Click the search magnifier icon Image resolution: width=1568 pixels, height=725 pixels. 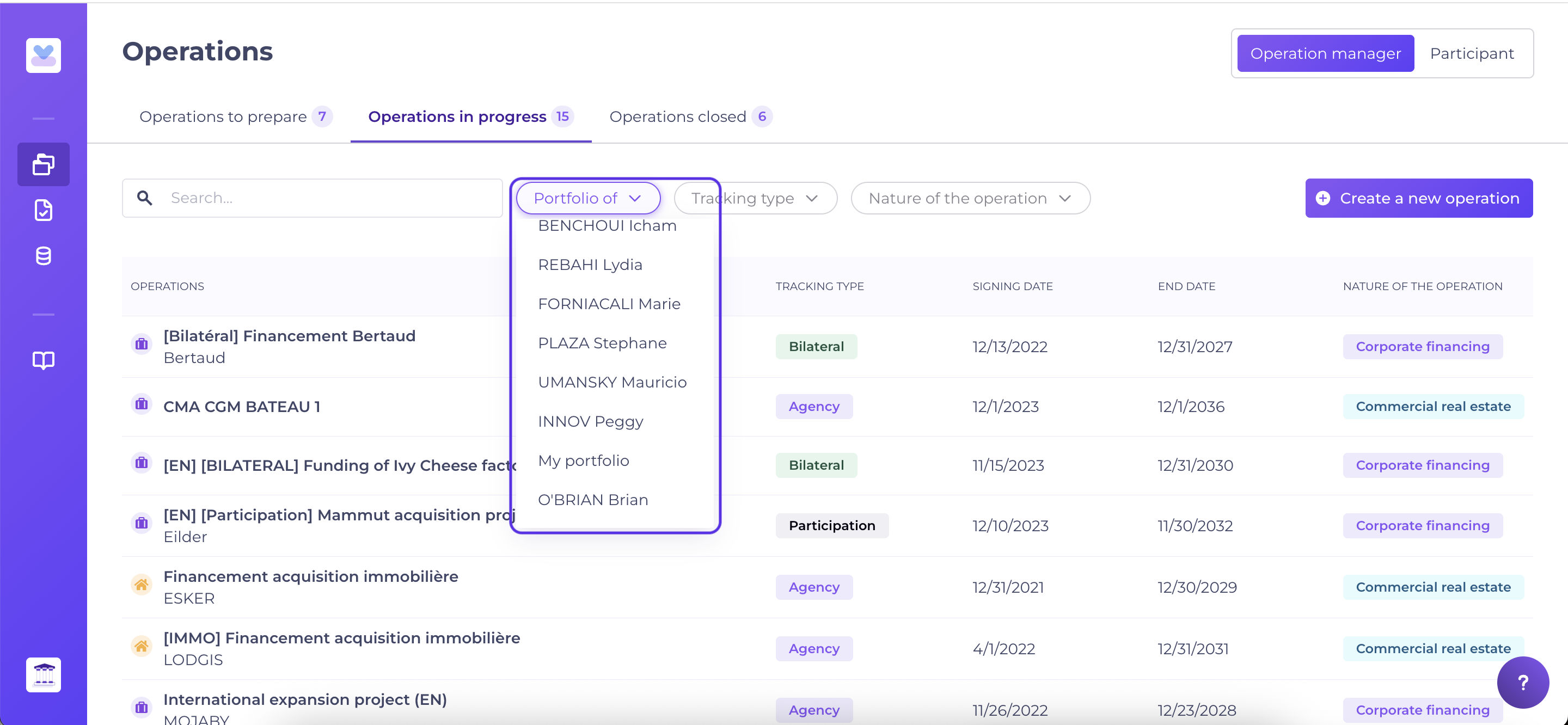click(144, 198)
